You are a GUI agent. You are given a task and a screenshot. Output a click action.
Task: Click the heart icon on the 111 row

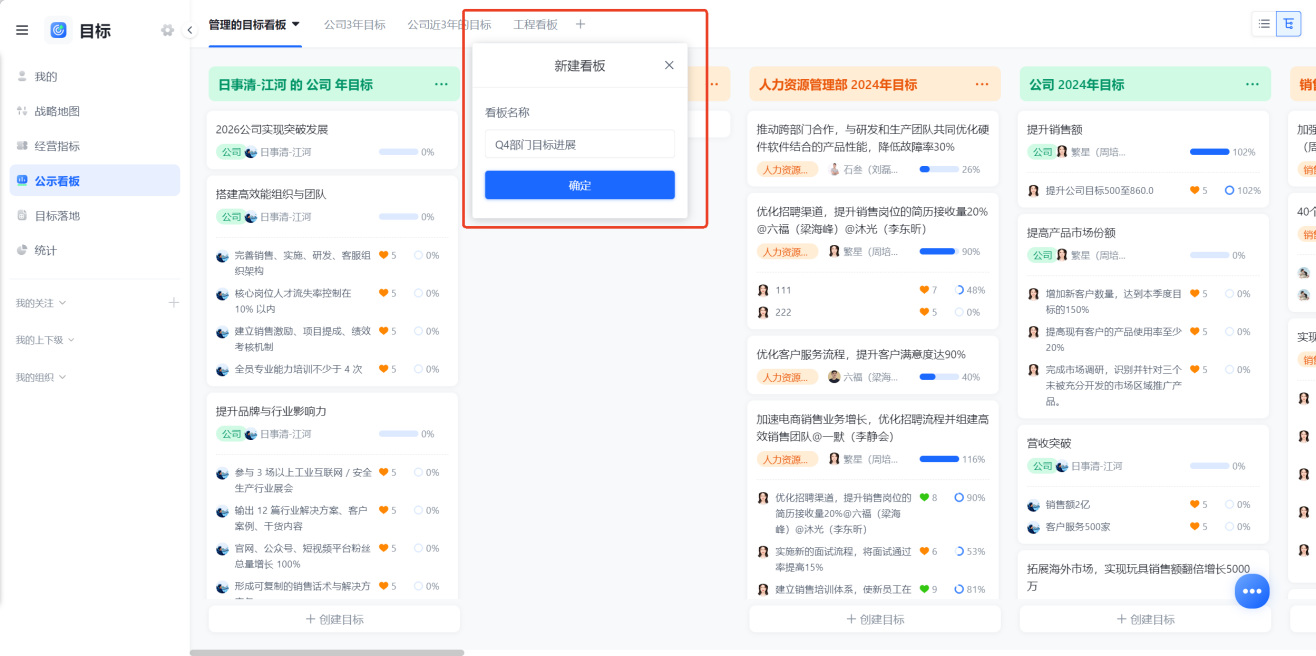click(924, 290)
